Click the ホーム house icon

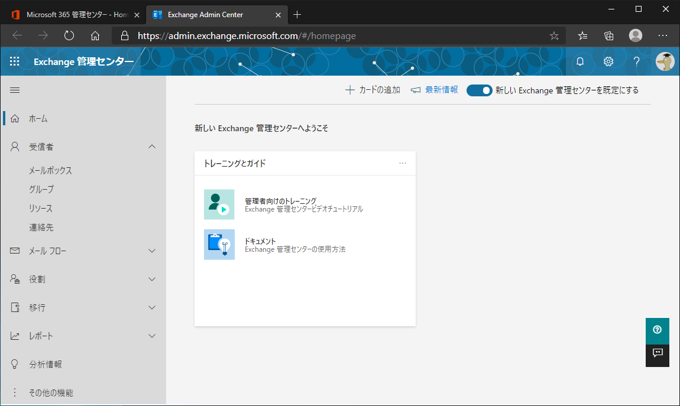pyautogui.click(x=15, y=118)
